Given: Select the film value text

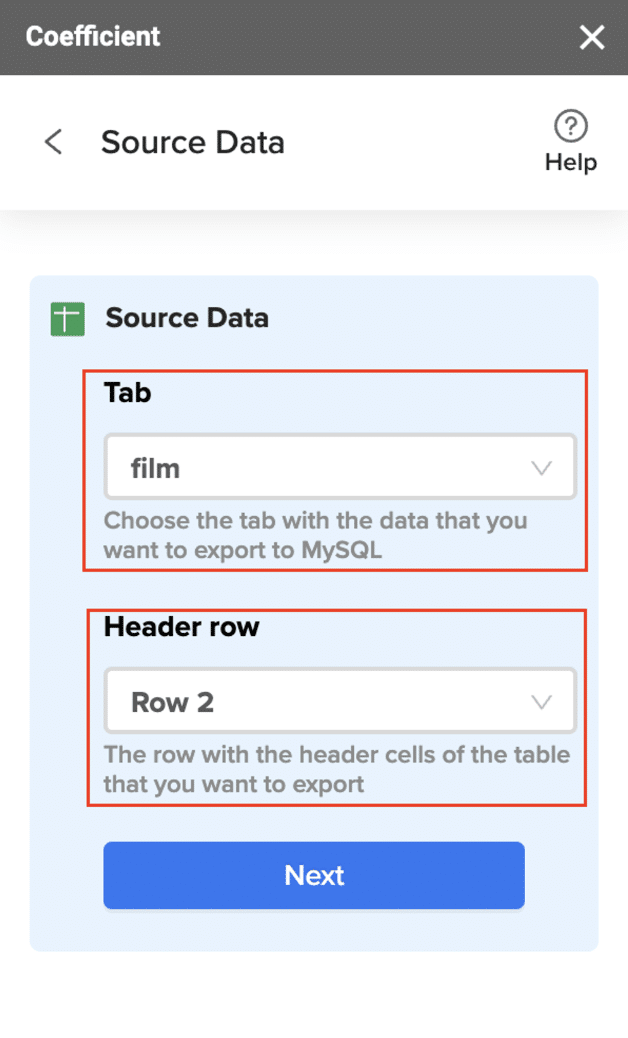Looking at the screenshot, I should (x=155, y=468).
